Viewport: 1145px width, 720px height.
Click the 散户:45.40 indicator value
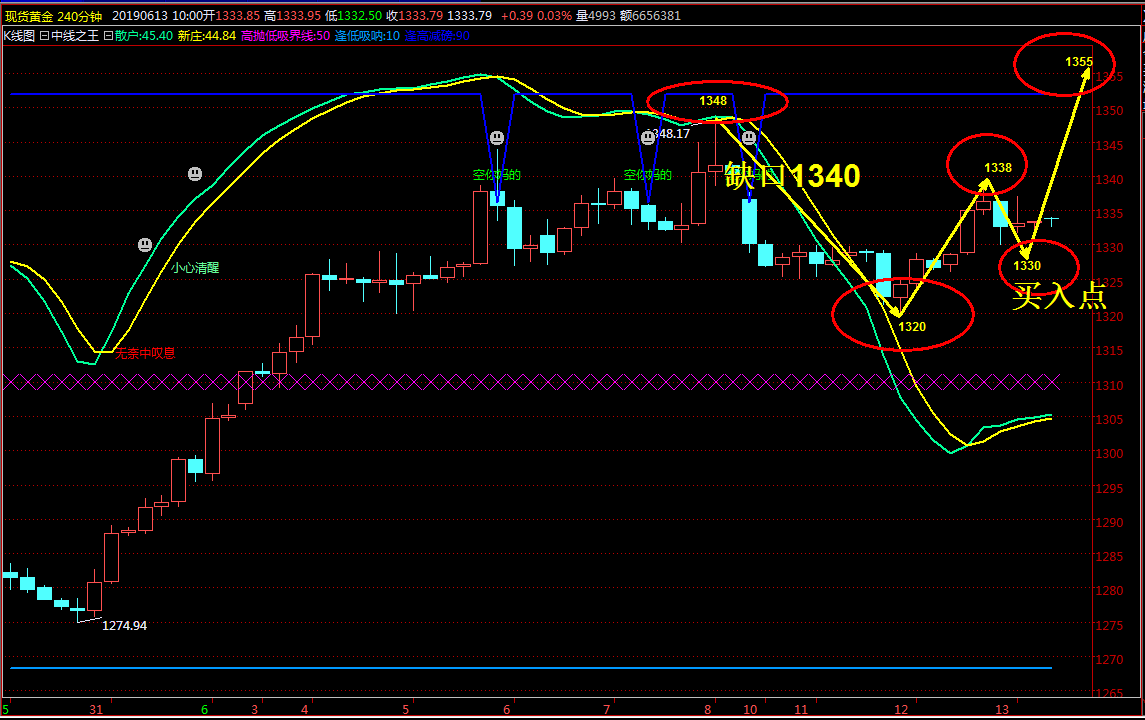click(x=144, y=36)
